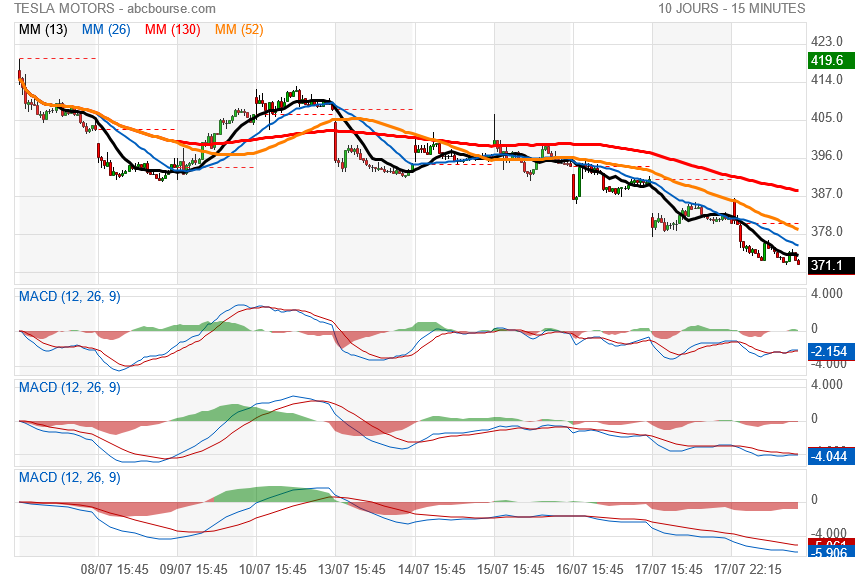Screen dimensions: 855x580
Task: Click the MM (26) legend label
Action: pyautogui.click(x=106, y=29)
